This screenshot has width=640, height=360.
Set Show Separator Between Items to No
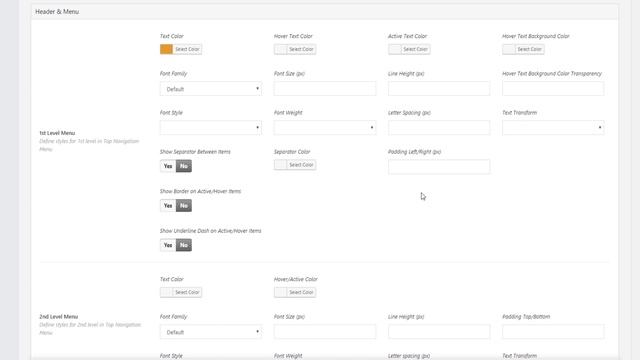pos(184,166)
